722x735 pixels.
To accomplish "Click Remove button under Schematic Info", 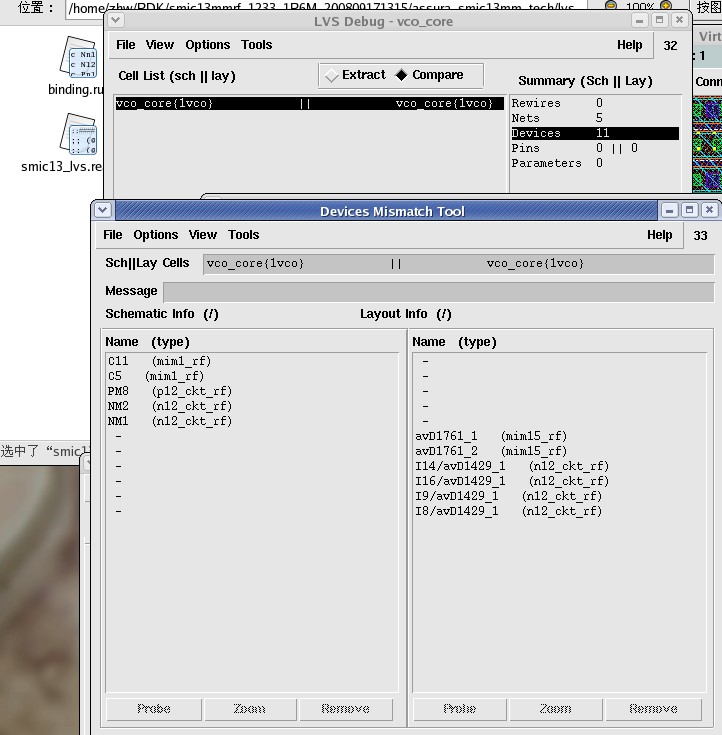I will (346, 709).
